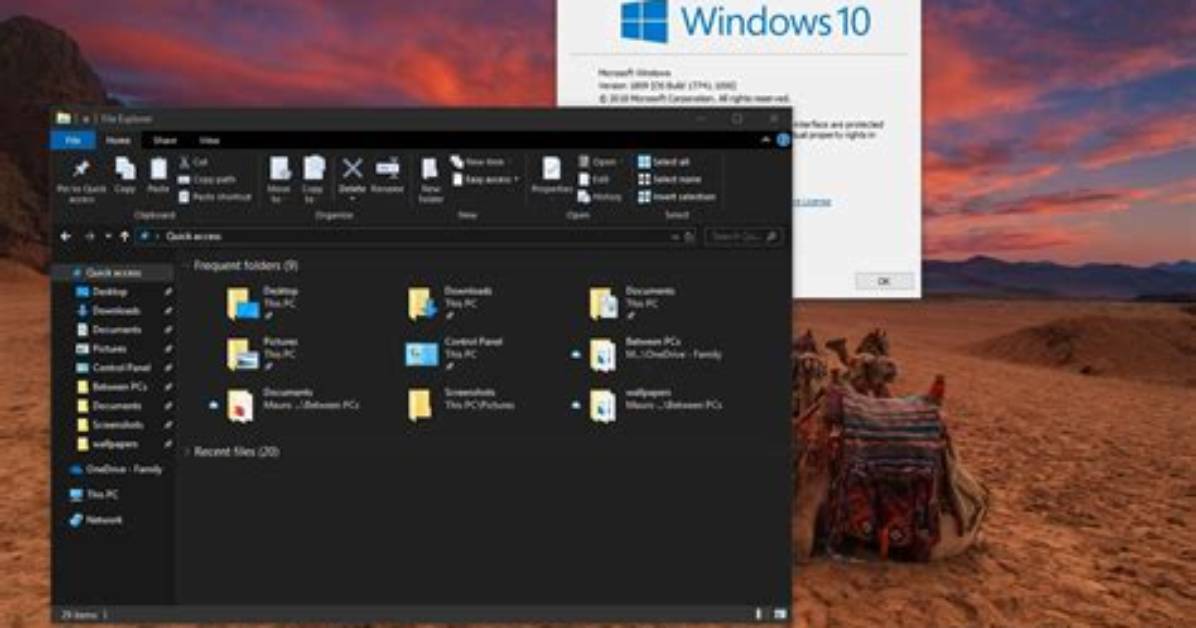Viewport: 1196px width, 628px height.
Task: Collapse the Frequent folders group
Action: click(187, 266)
